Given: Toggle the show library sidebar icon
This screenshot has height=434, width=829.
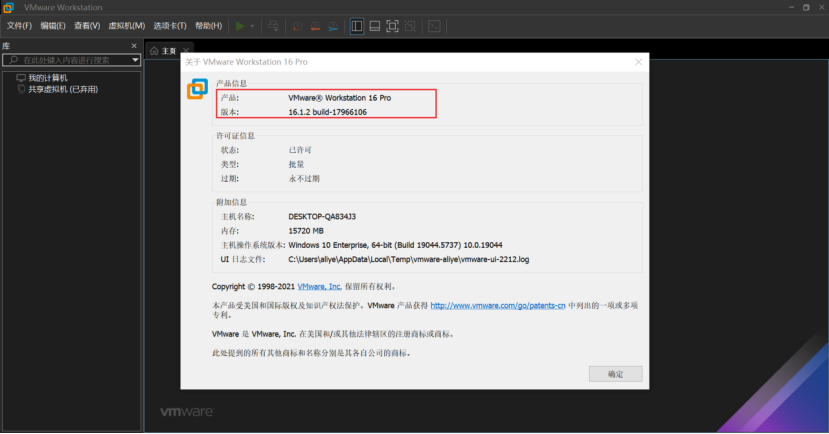Looking at the screenshot, I should click(357, 26).
